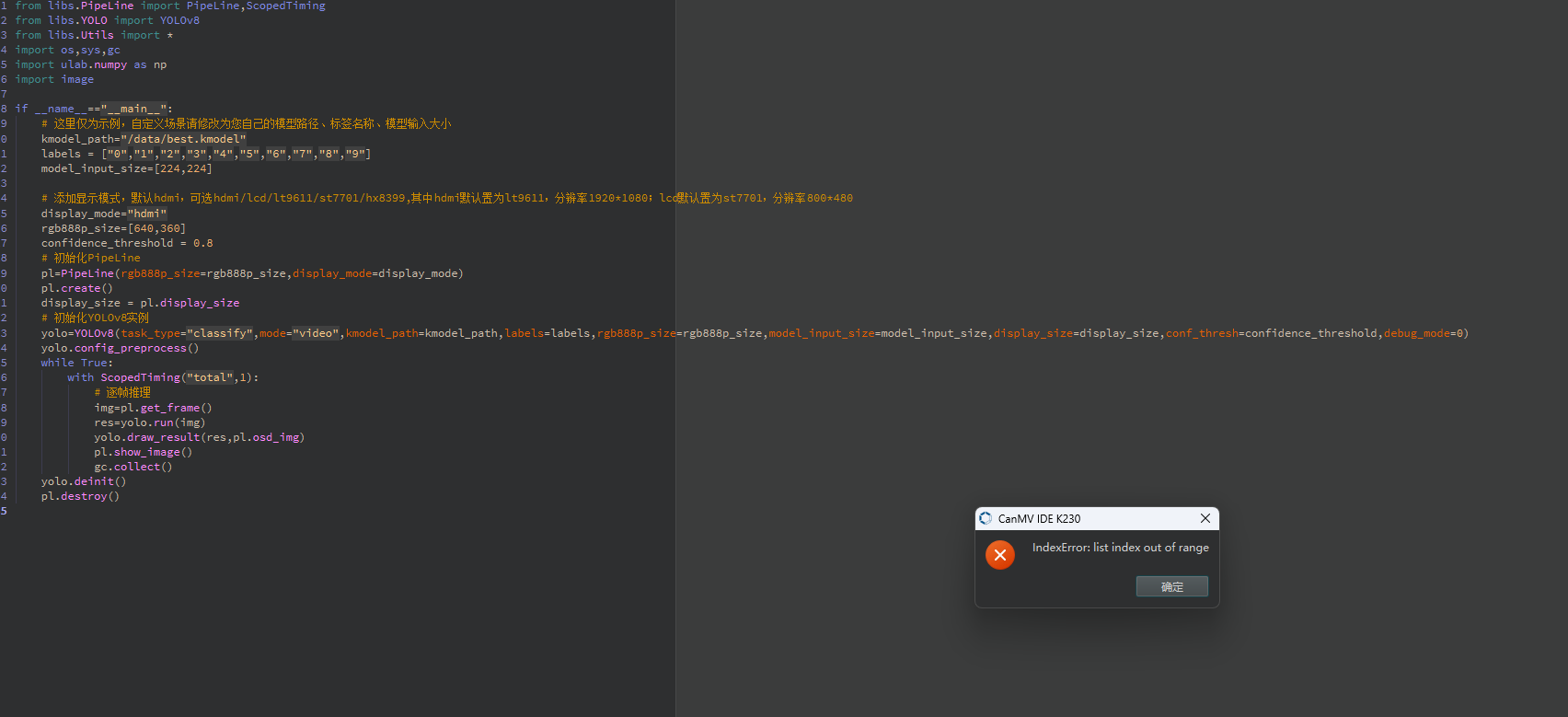This screenshot has height=717, width=1568.
Task: Click the res=yolo.run(img) line
Action: coord(149,422)
